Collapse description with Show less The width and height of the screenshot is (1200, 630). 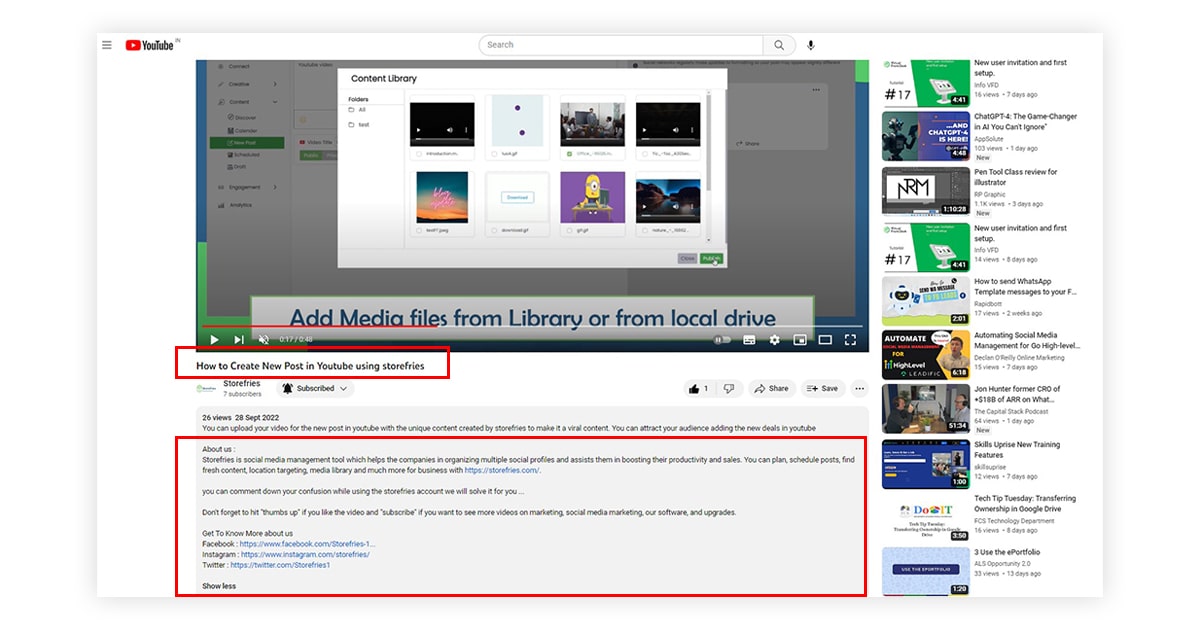pos(219,586)
